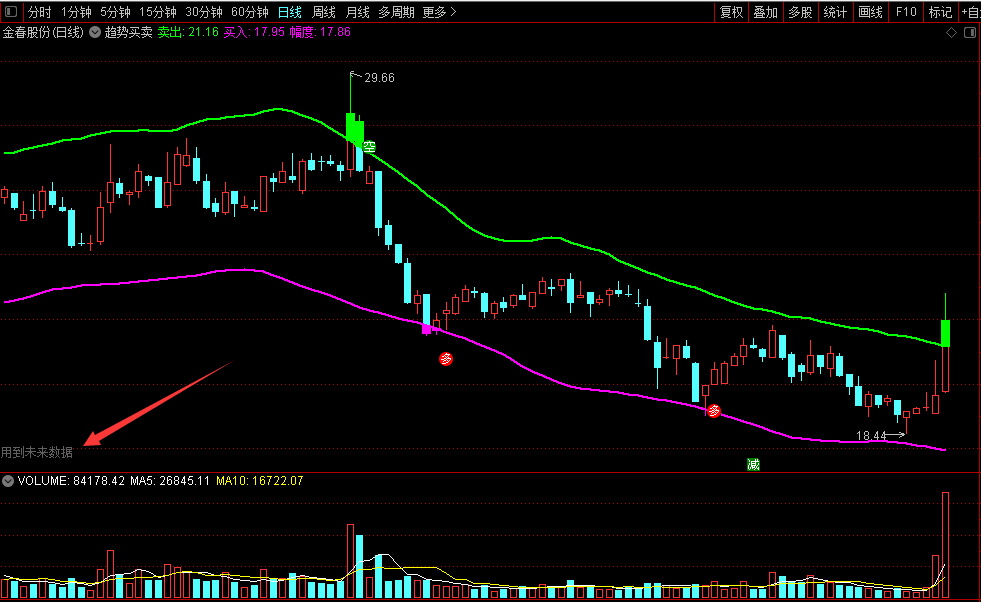Select the 周线 weekly period

[x=324, y=12]
